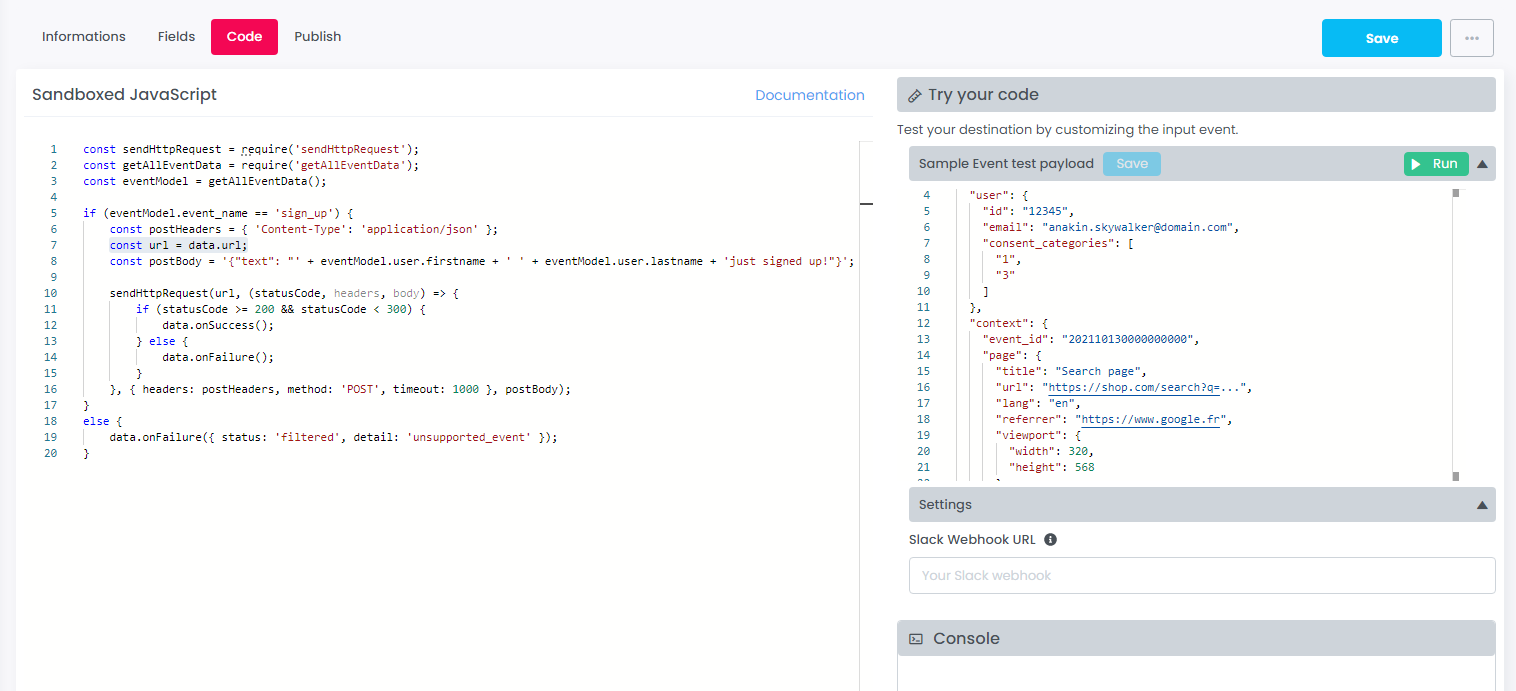Select the Code tab
The height and width of the screenshot is (691, 1516).
click(244, 37)
